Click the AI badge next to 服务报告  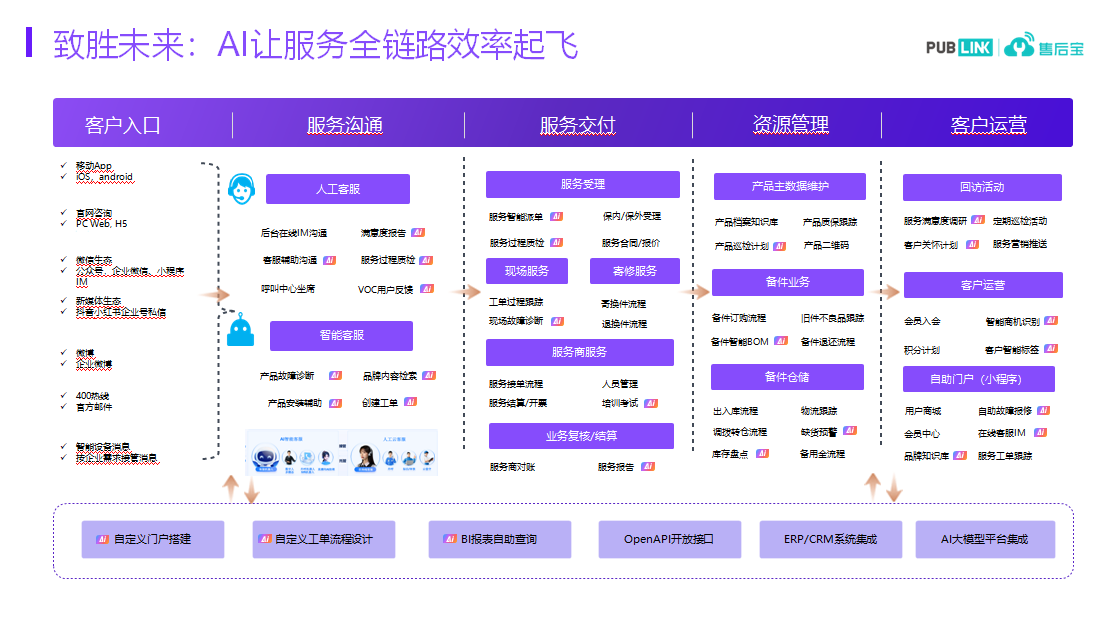coord(648,464)
